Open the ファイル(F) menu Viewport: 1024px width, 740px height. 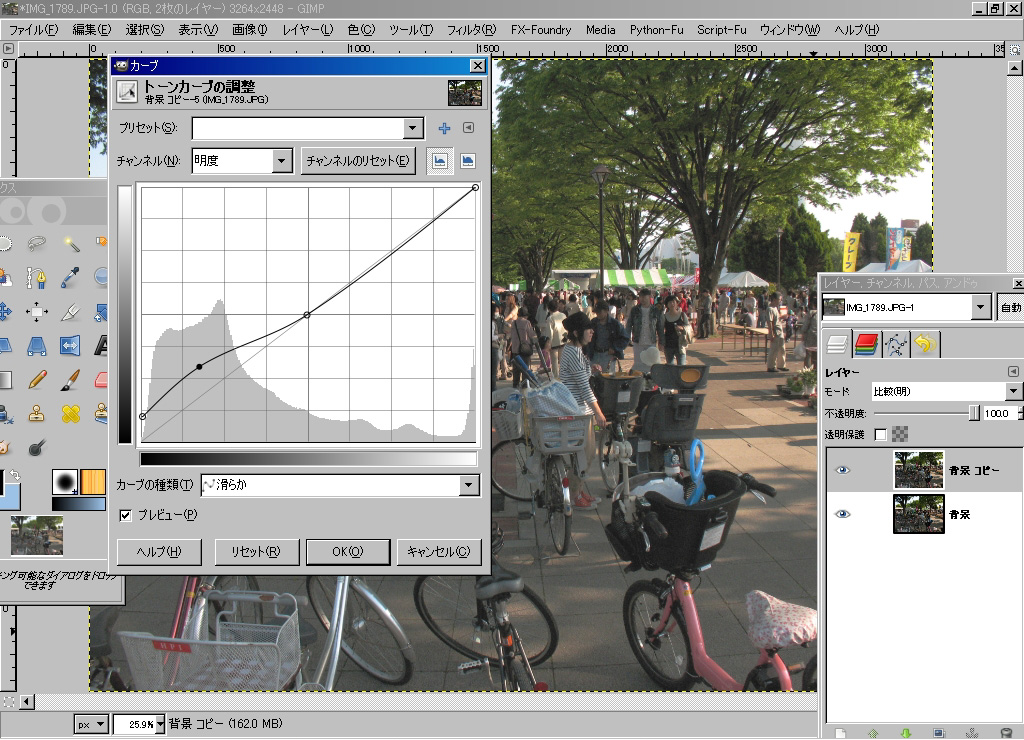(33, 30)
